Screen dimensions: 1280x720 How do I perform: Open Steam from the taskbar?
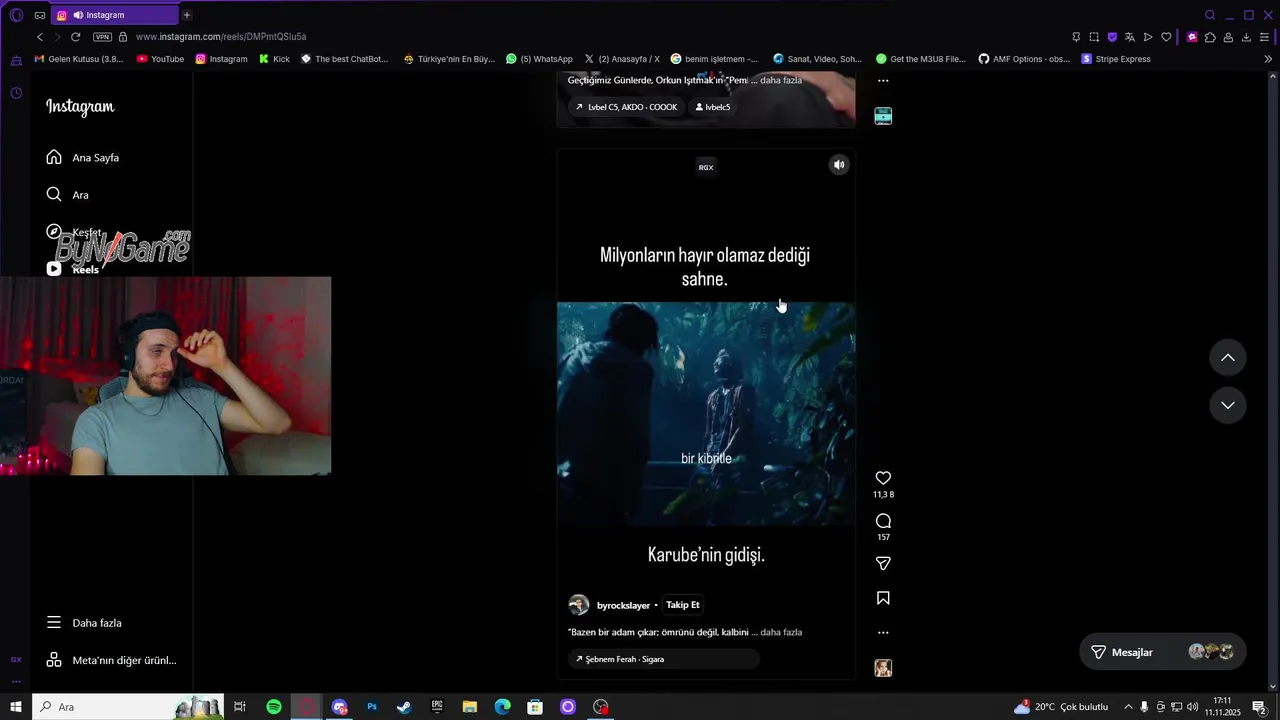point(404,707)
